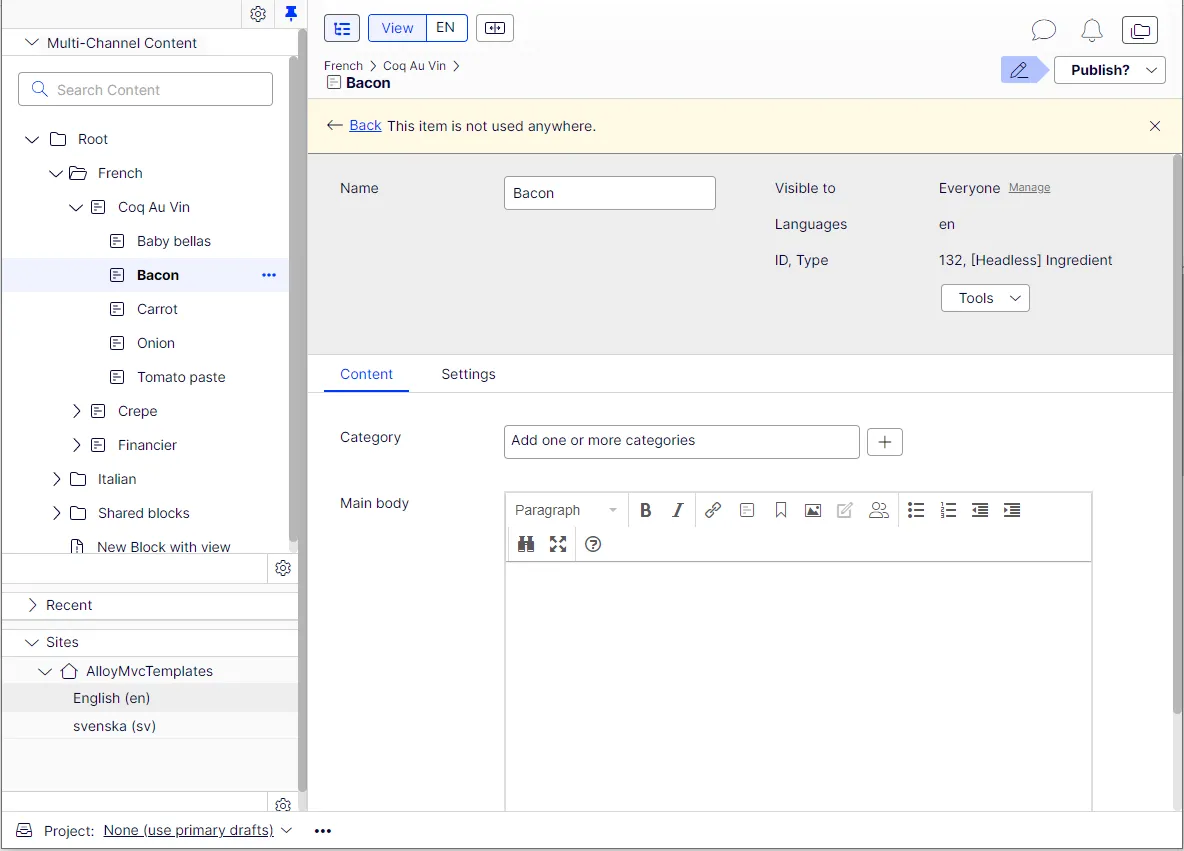
Task: Switch to View mode
Action: click(x=397, y=28)
